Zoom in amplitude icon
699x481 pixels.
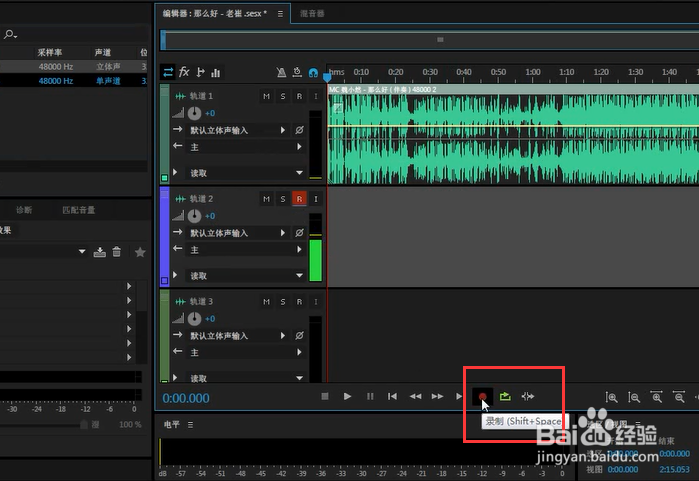[x=611, y=397]
